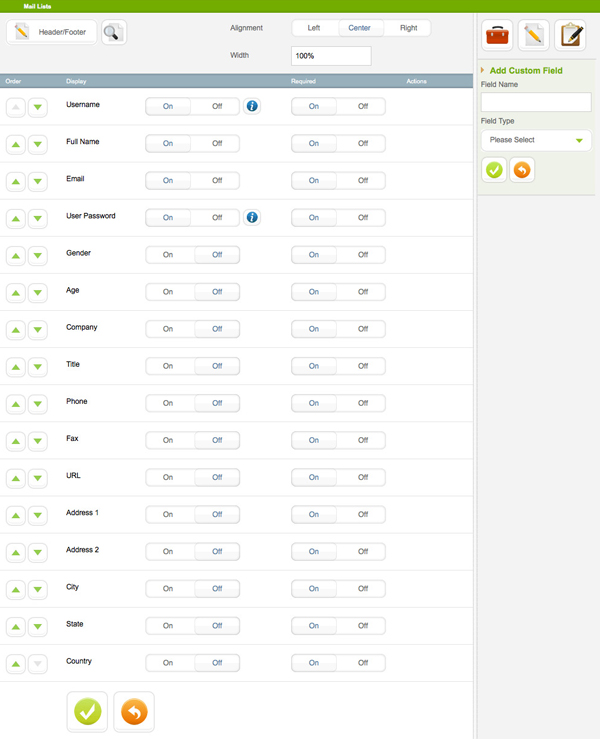The image size is (600, 739).
Task: Select Right alignment
Action: (x=408, y=28)
